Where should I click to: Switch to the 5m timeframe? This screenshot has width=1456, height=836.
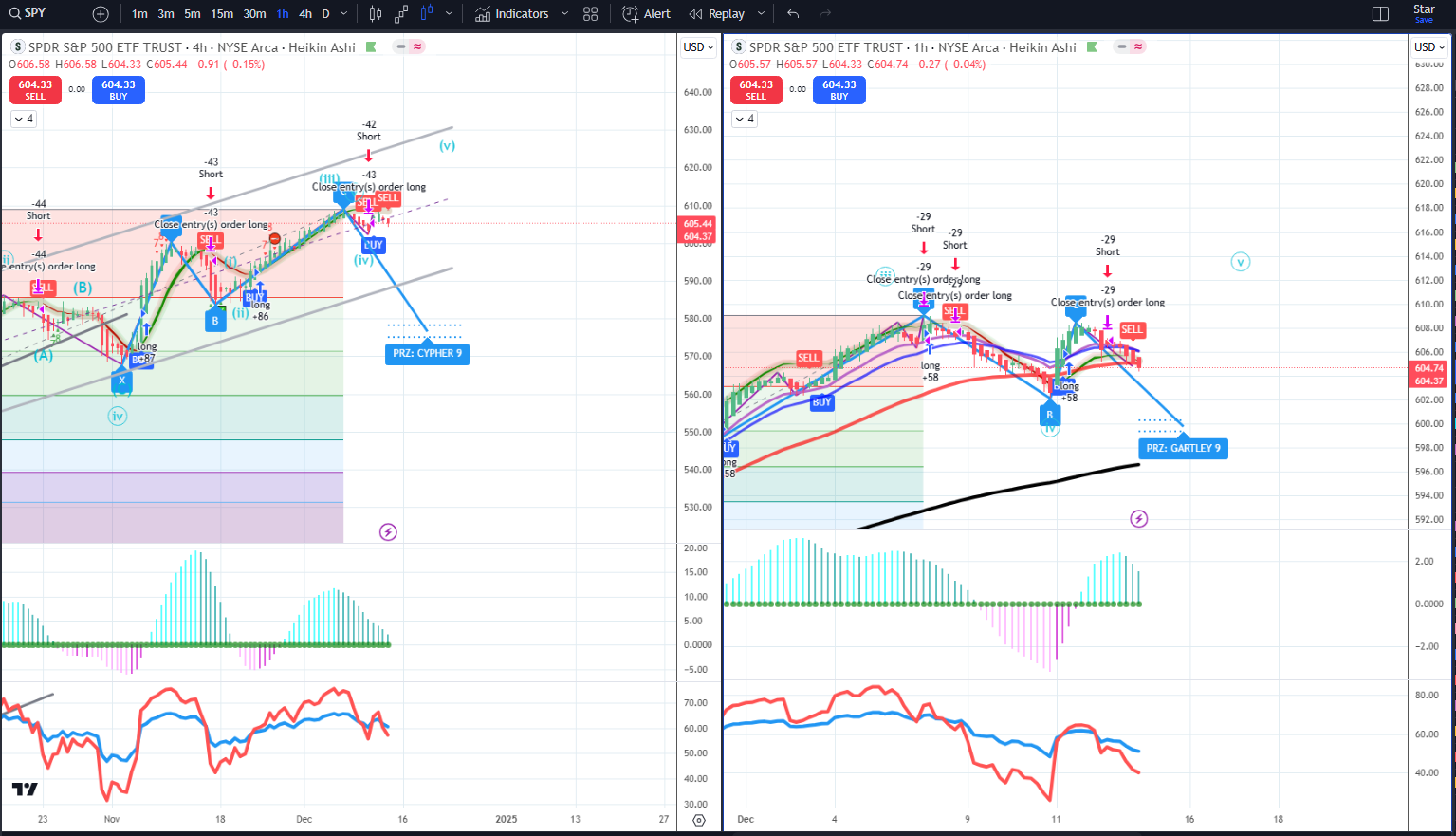(193, 14)
